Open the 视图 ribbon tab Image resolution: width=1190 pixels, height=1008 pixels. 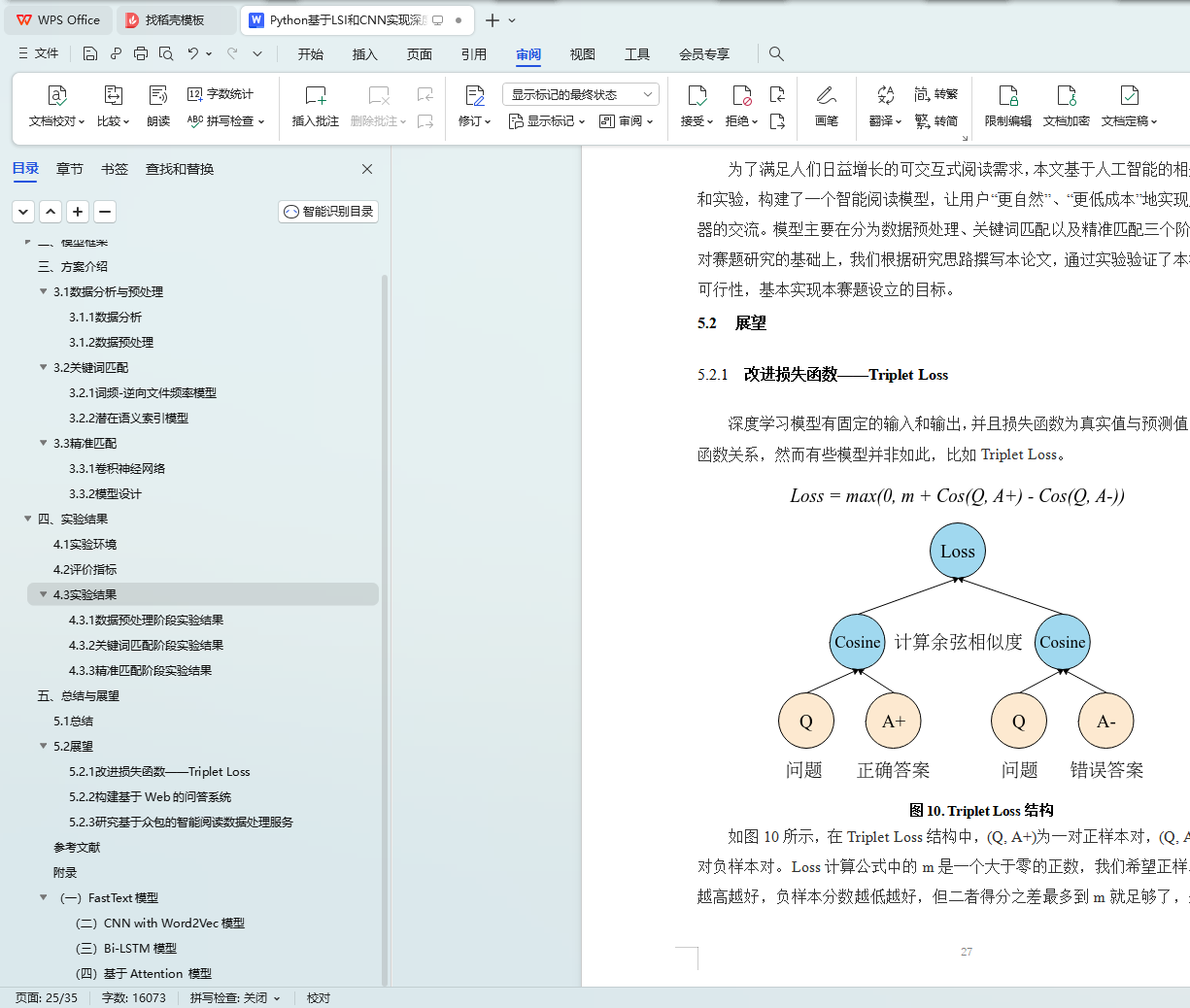583,54
